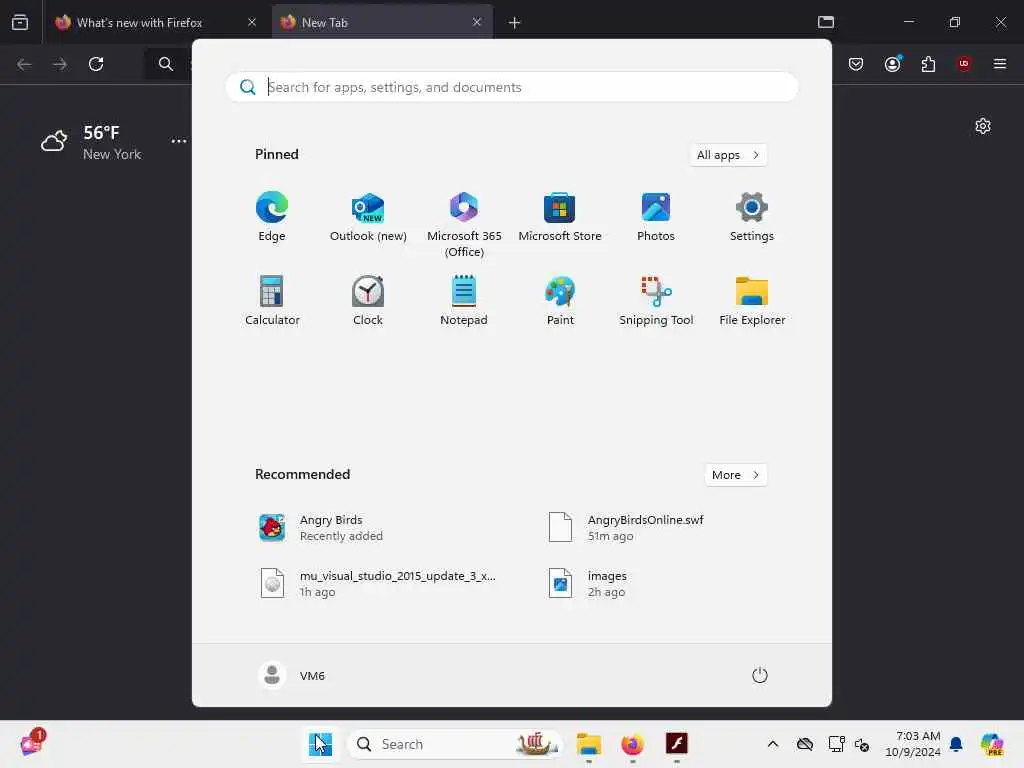Open Firefox Extensions puzzle icon
The height and width of the screenshot is (768, 1024).
(928, 63)
